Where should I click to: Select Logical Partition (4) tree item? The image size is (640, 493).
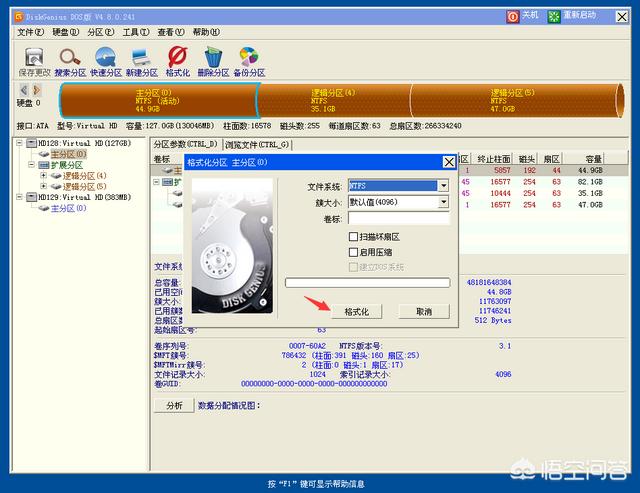pyautogui.click(x=84, y=175)
